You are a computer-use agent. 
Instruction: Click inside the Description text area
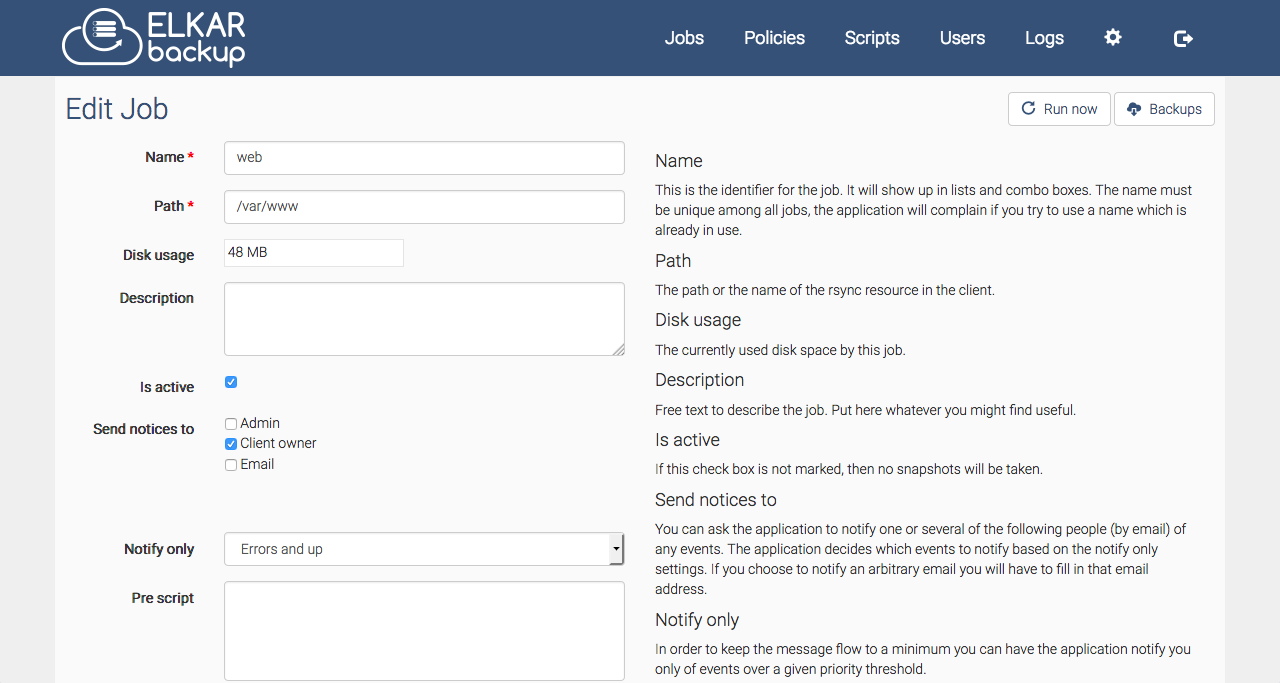tap(424, 319)
